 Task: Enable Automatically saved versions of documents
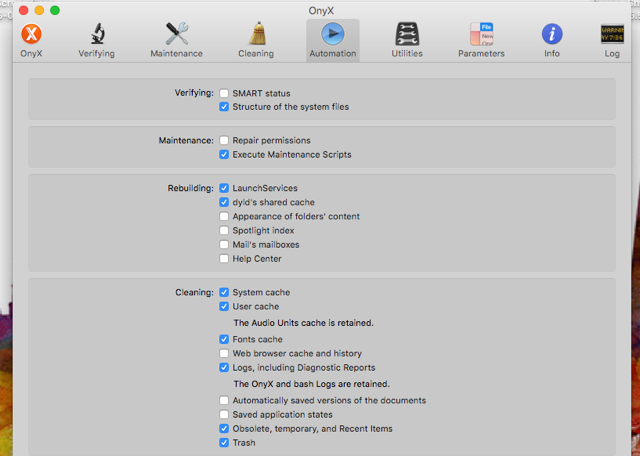point(224,400)
